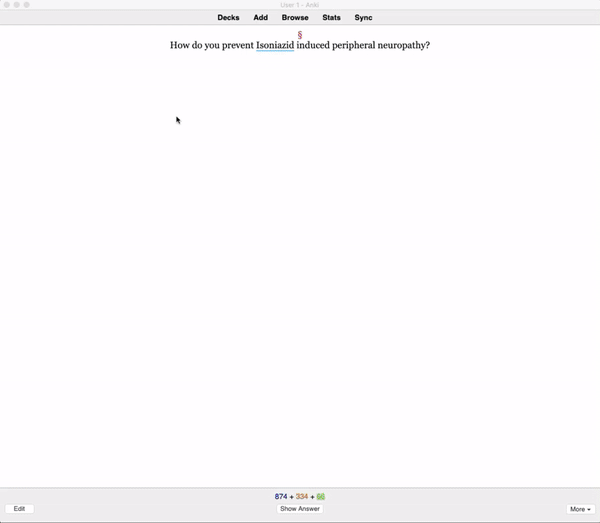The width and height of the screenshot is (600, 523).
Task: Expand the More dropdown menu
Action: pos(578,509)
